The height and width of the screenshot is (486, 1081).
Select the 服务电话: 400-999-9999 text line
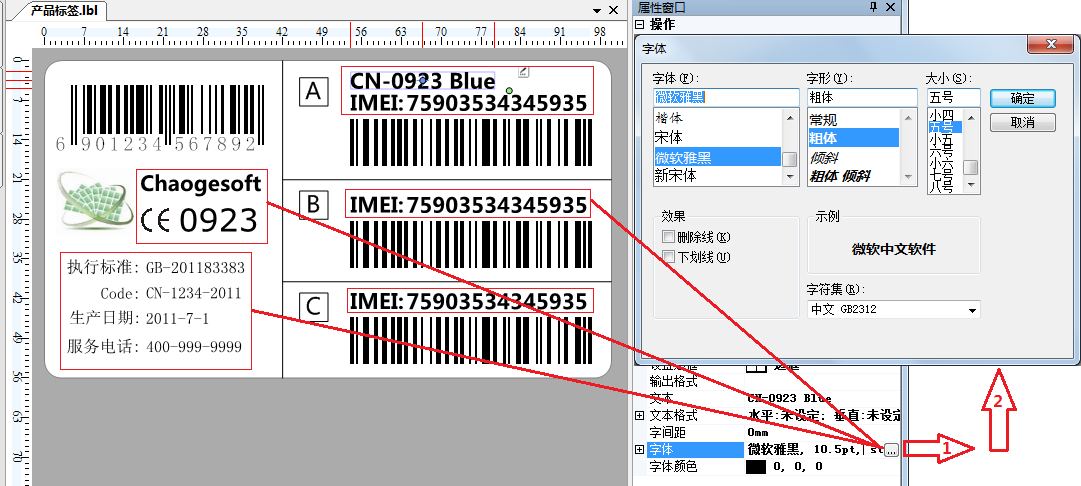[154, 346]
